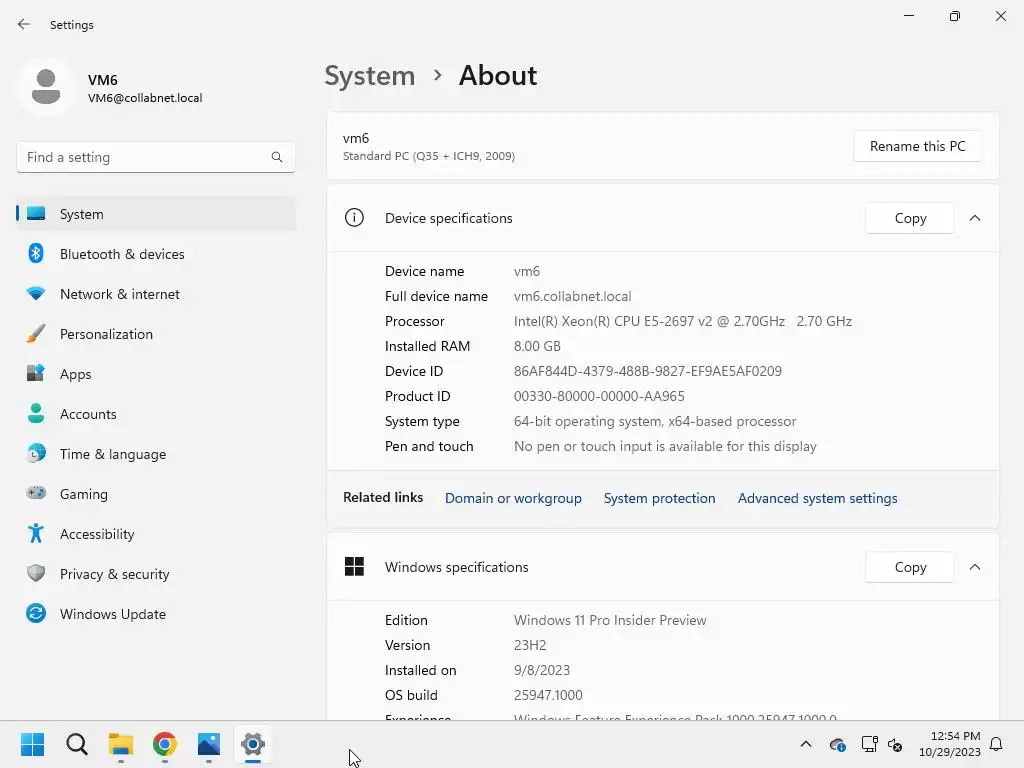Copy the Windows specifications
Image resolution: width=1024 pixels, height=768 pixels.
[x=910, y=567]
